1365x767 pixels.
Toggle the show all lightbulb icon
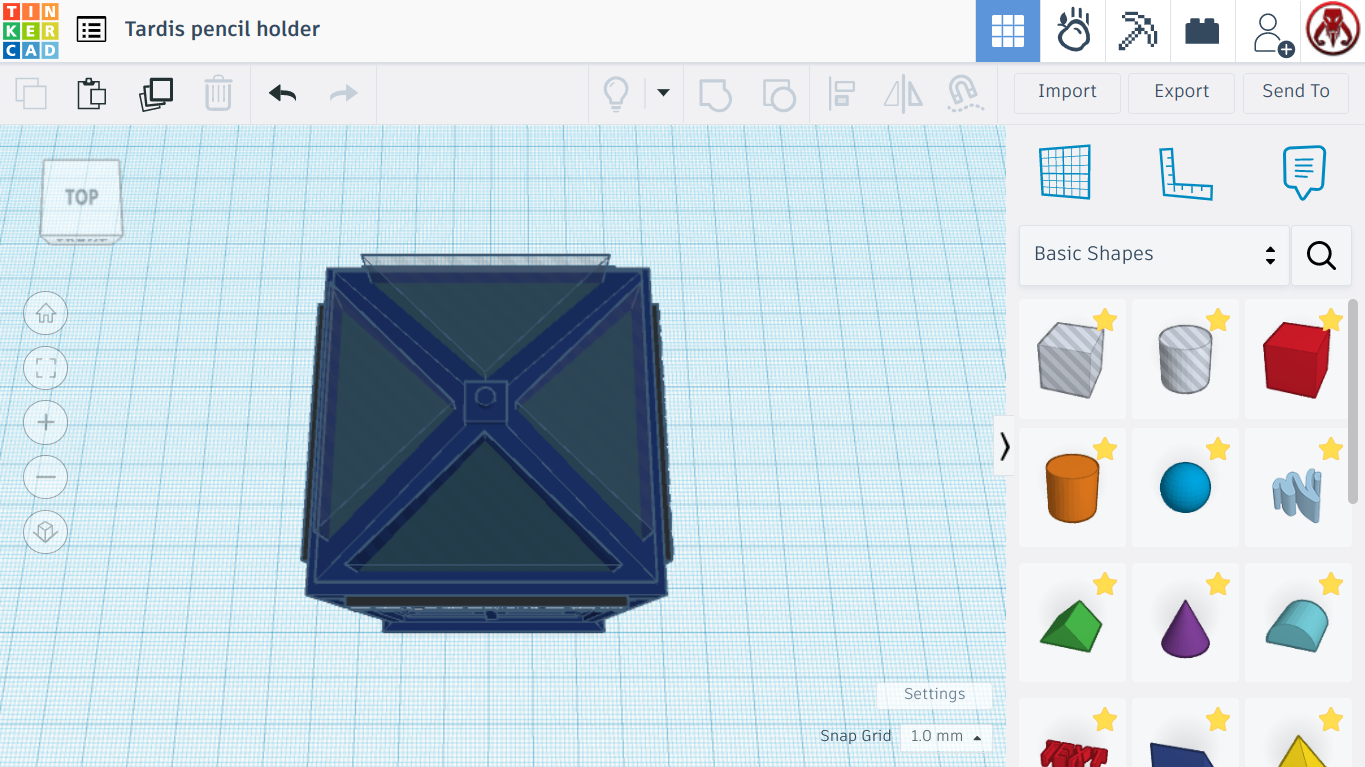coord(616,94)
